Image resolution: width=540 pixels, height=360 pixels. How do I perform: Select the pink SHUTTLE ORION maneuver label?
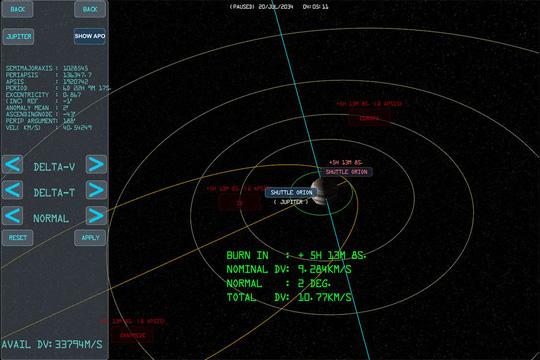pos(346,172)
